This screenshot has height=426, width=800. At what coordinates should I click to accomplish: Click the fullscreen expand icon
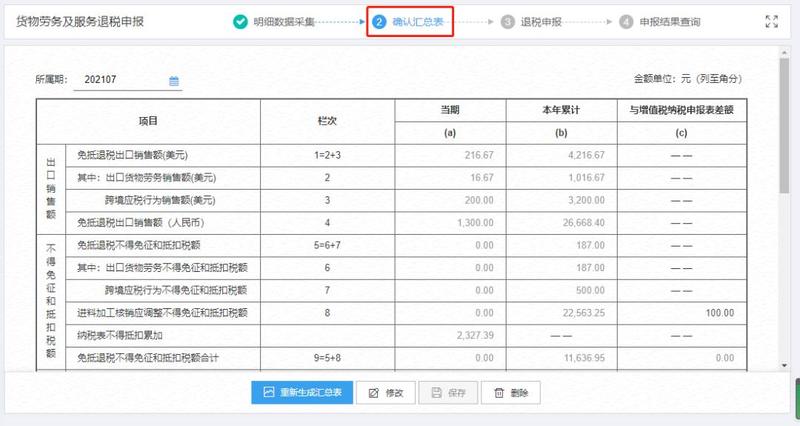tap(771, 21)
